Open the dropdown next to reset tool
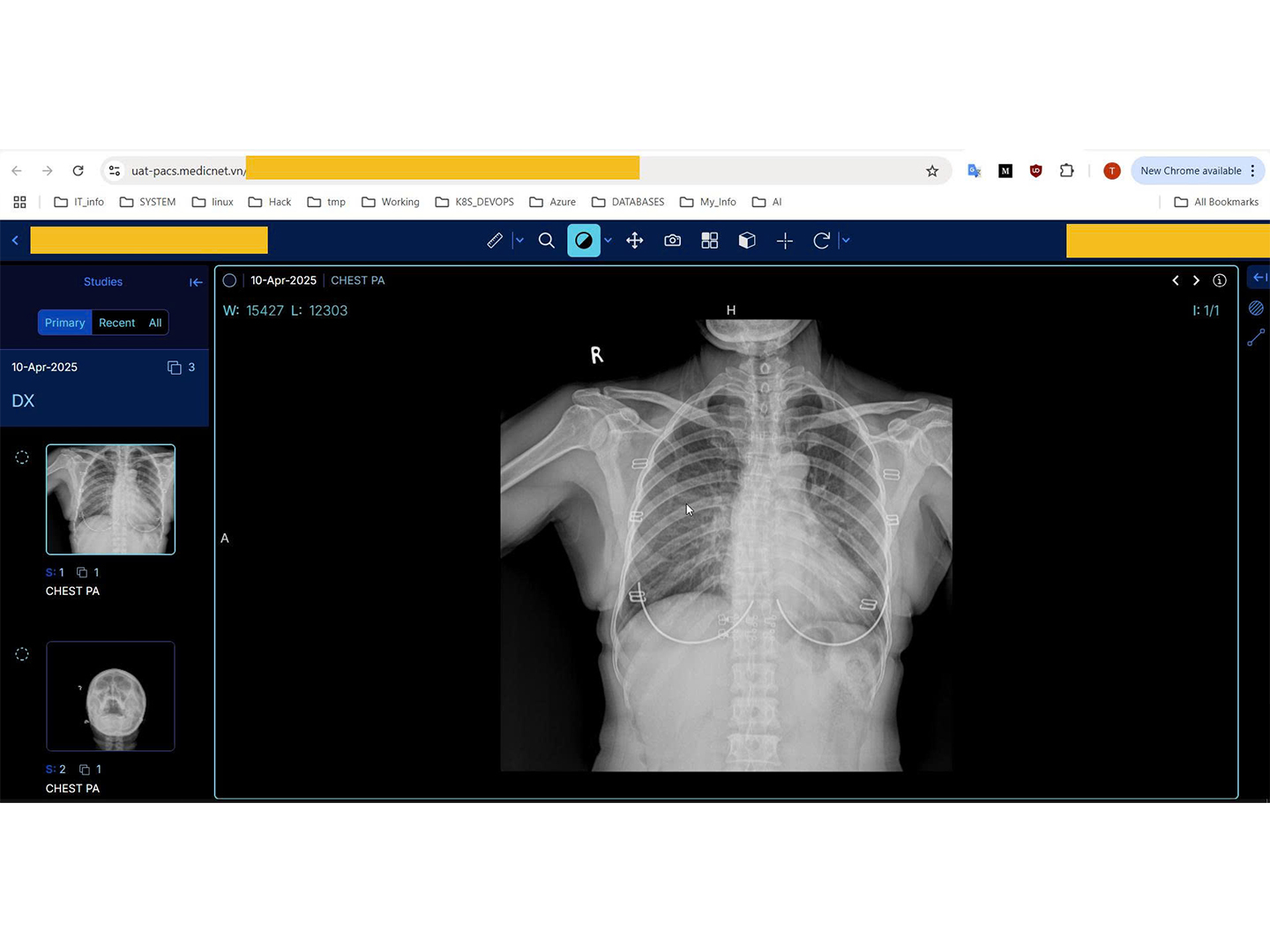The width and height of the screenshot is (1270, 952). [846, 241]
